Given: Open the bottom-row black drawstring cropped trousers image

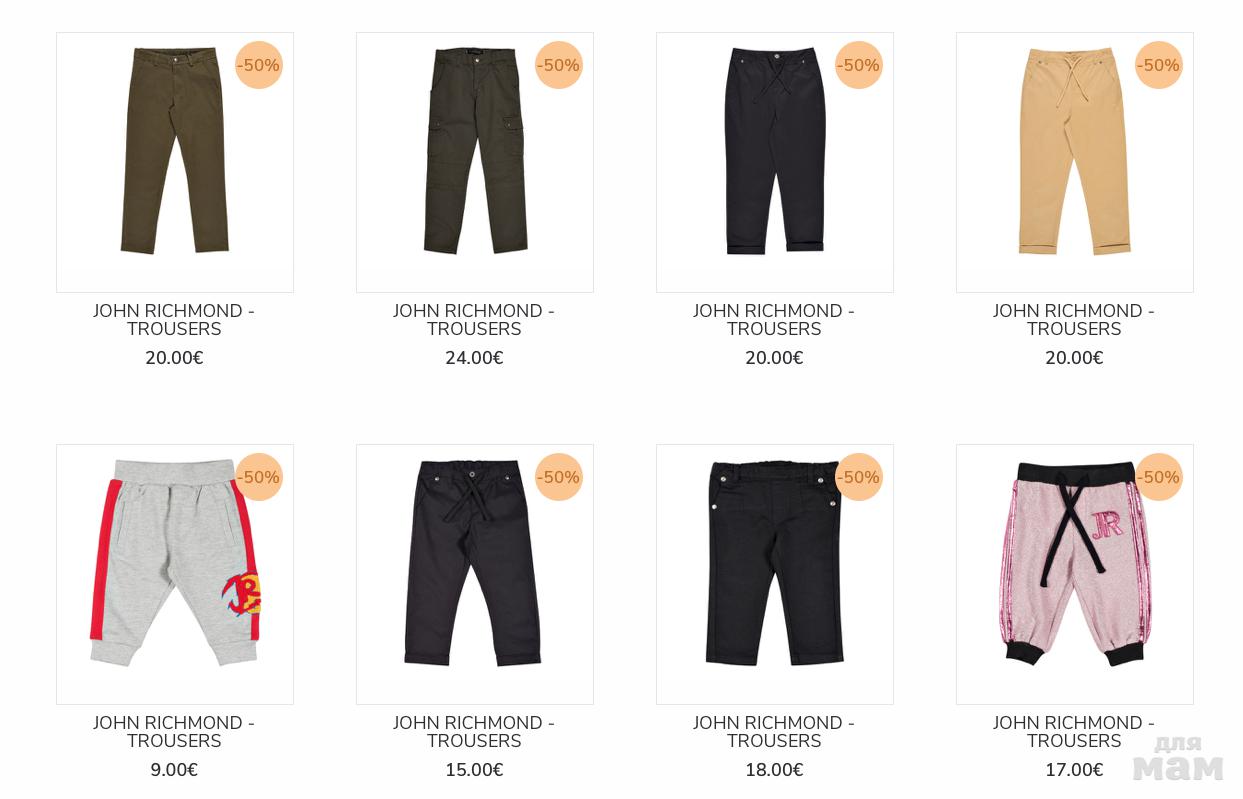Looking at the screenshot, I should pos(475,574).
